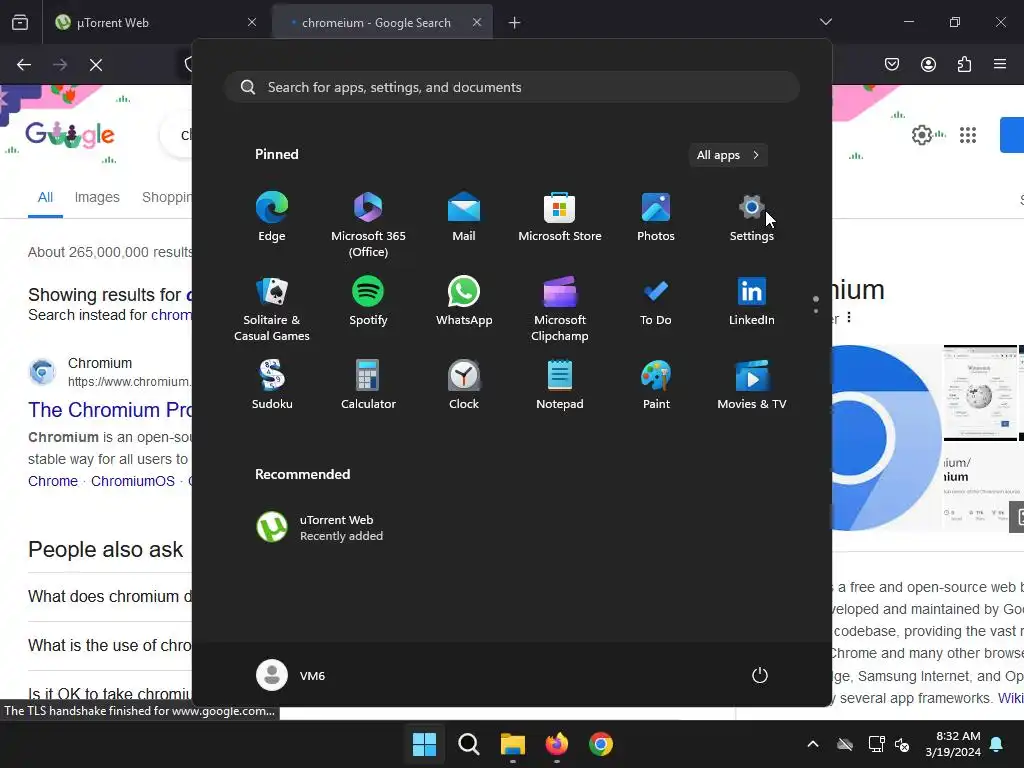Viewport: 1024px width, 768px height.
Task: Launch Movies & TV
Action: (x=752, y=385)
